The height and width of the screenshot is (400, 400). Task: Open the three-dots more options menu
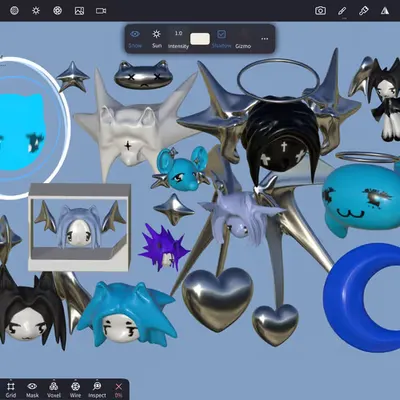pyautogui.click(x=265, y=39)
